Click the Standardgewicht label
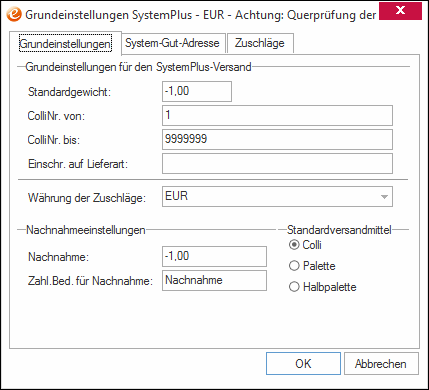Image resolution: width=429 pixels, height=390 pixels. [x=69, y=92]
